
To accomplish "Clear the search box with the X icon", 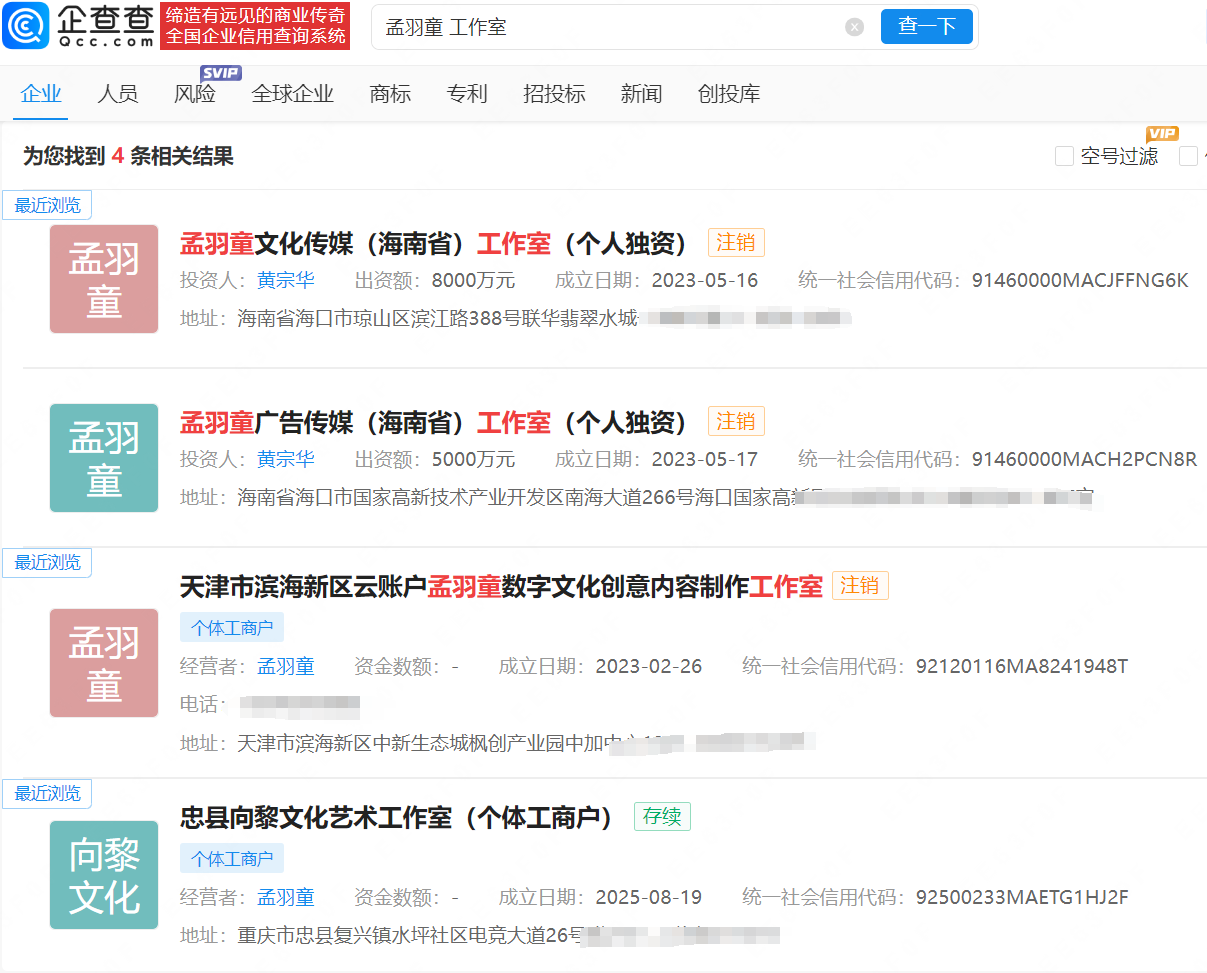I will (x=854, y=27).
